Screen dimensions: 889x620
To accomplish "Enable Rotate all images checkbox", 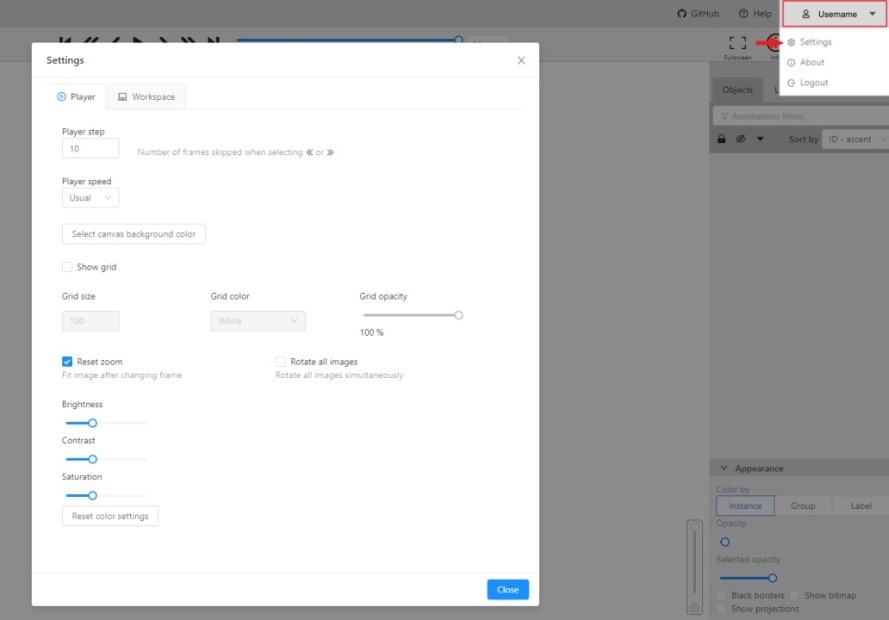I will [x=281, y=361].
